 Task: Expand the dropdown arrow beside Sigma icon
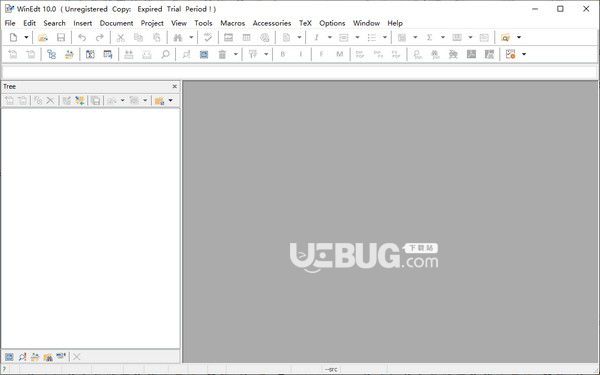[x=443, y=38]
